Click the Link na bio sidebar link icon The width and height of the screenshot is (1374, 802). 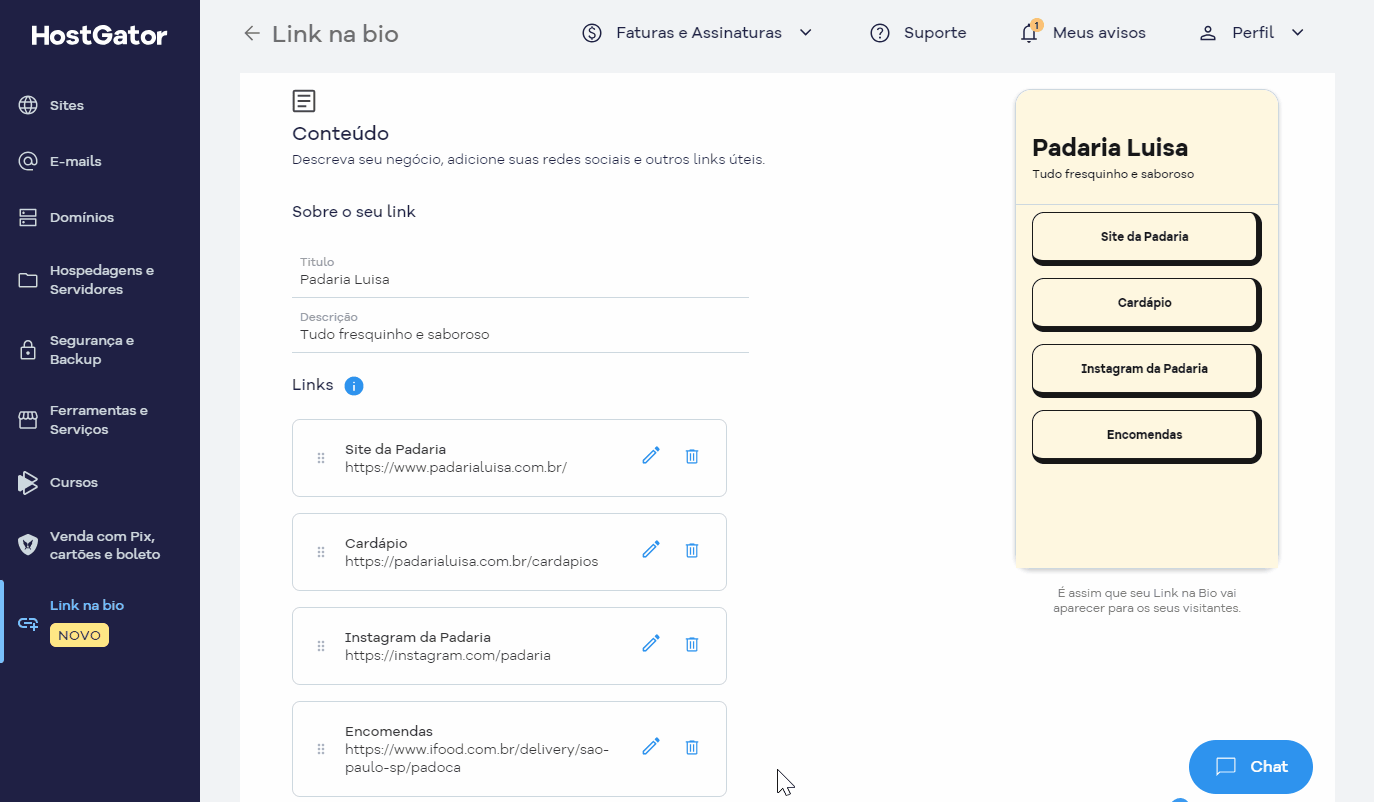click(28, 623)
